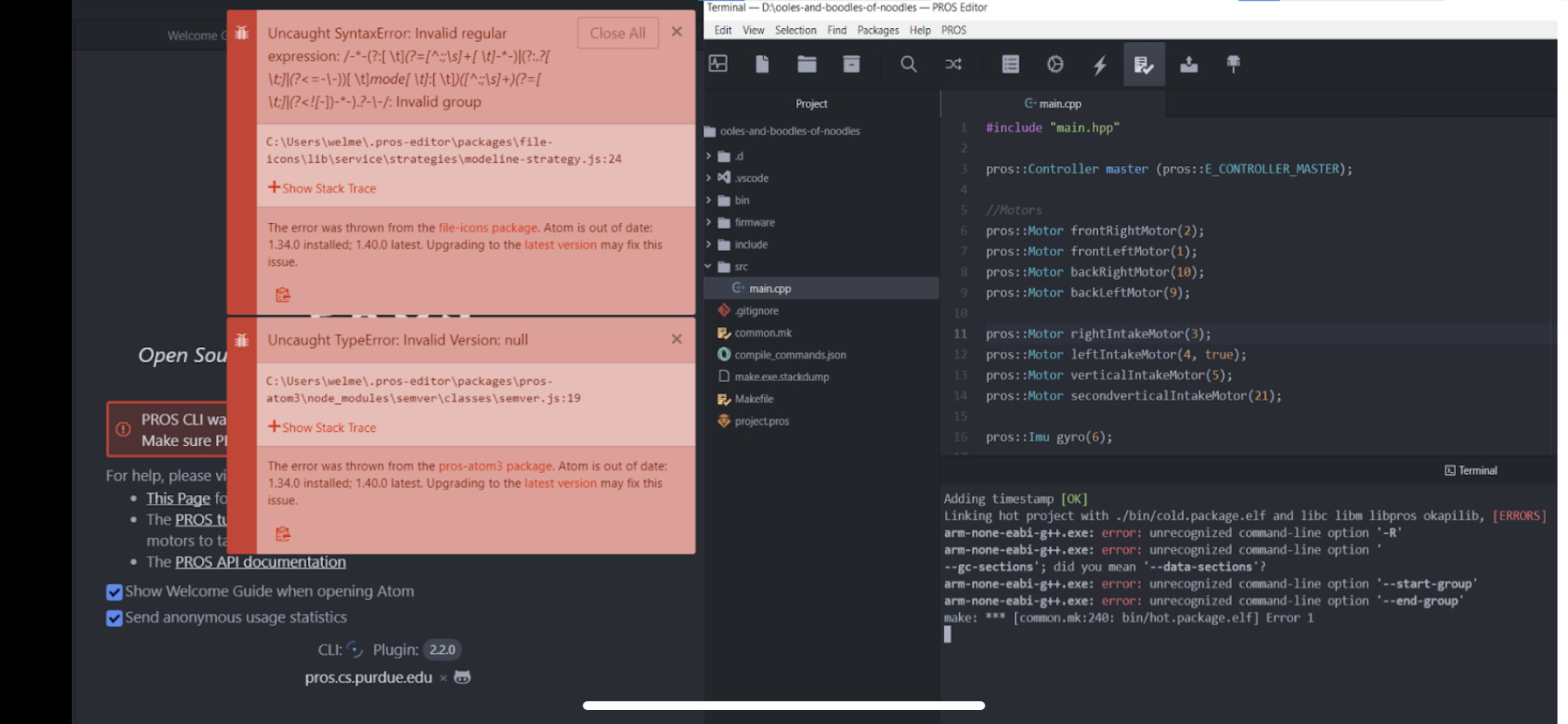Dismiss the TypeError notification with X
This screenshot has width=1568, height=724.
pos(676,339)
